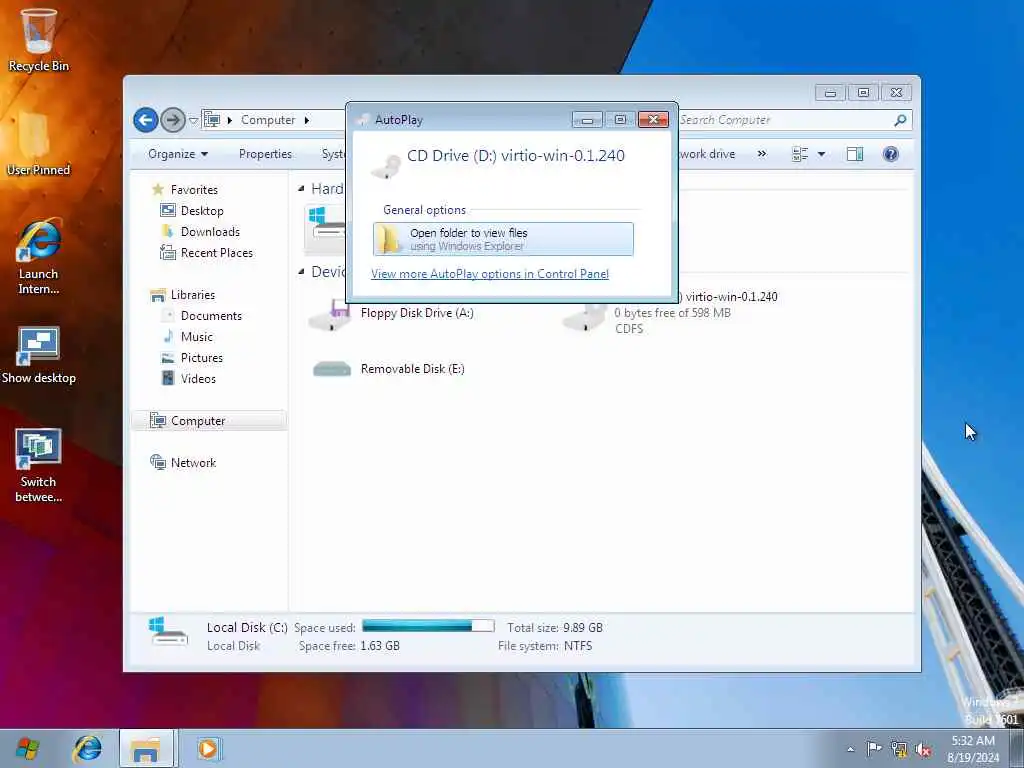Open Explorer help icon
1024x768 pixels.
tap(891, 154)
